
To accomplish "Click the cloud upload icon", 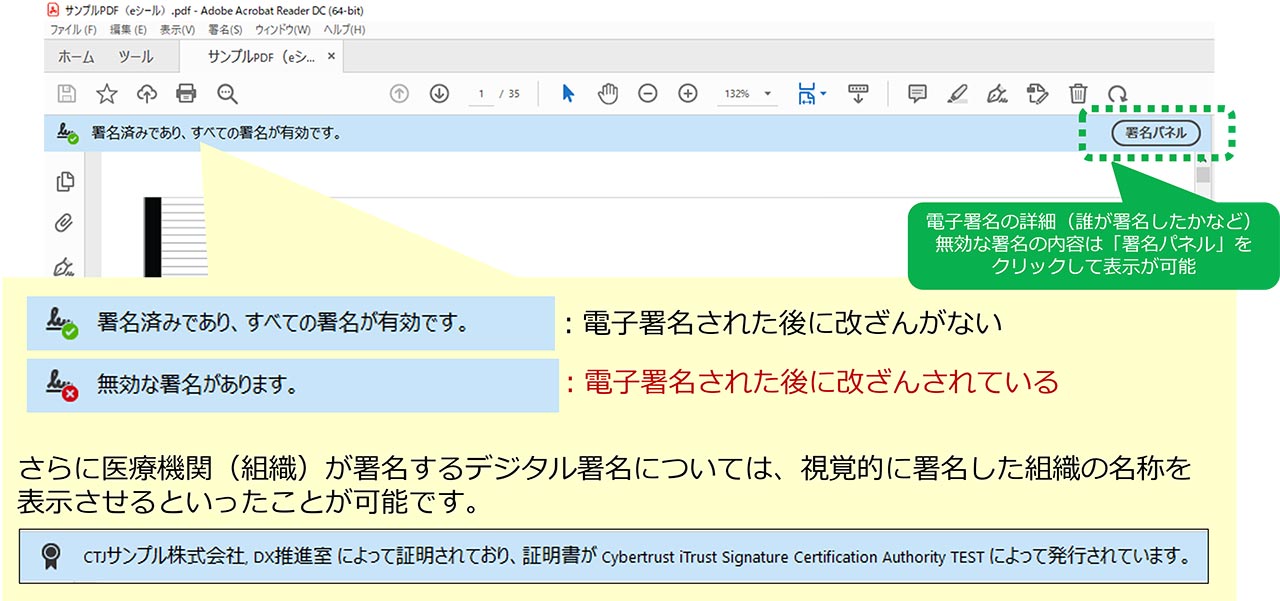I will 147,94.
